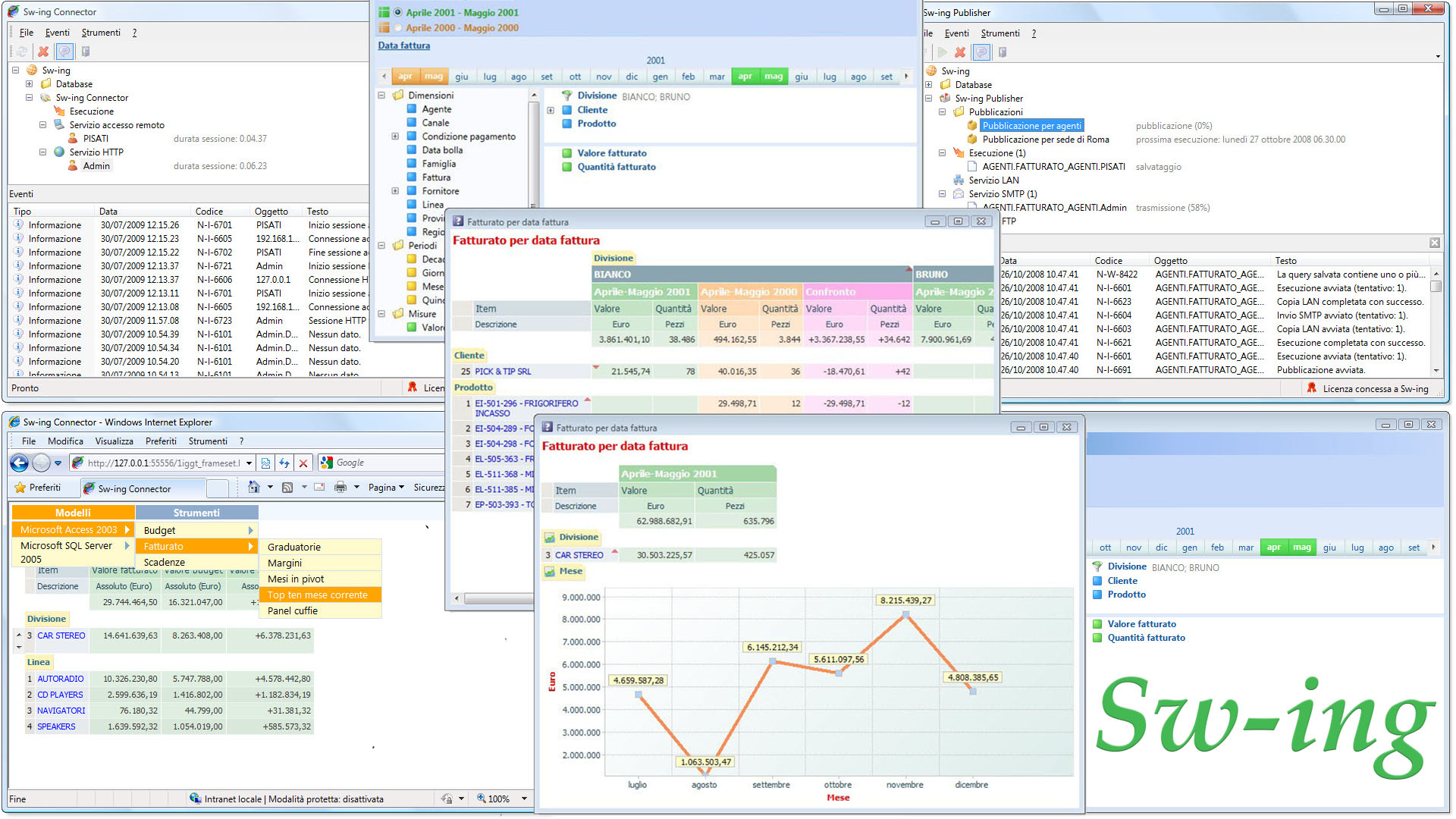Click red X icon in Sw-ing Connector toolbar
This screenshot has height=819, width=1456.
click(43, 52)
